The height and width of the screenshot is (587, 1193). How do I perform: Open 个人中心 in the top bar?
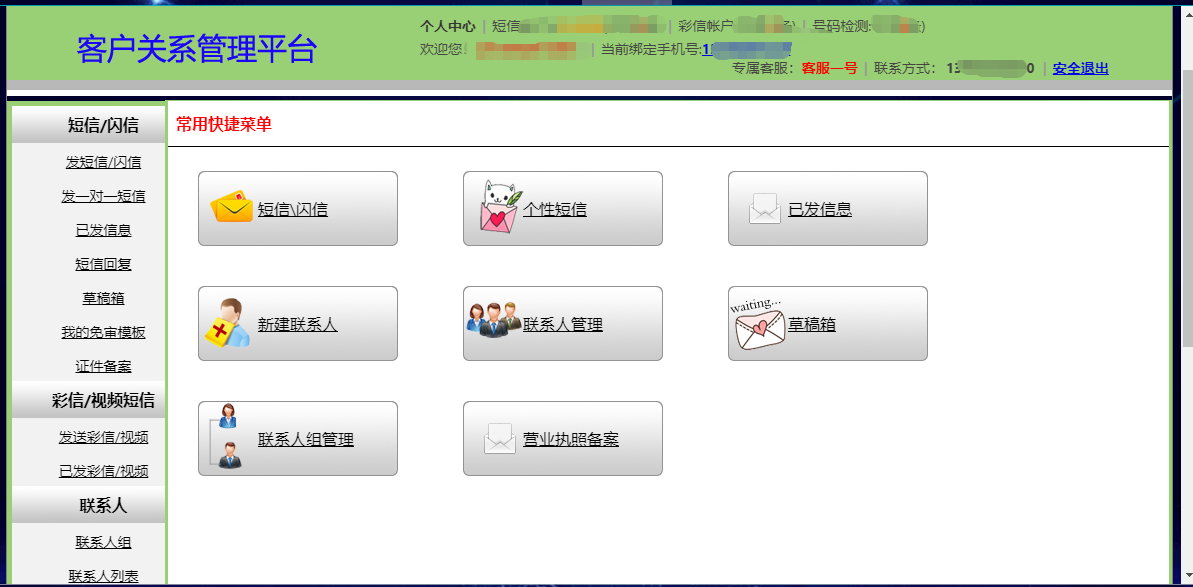point(447,27)
